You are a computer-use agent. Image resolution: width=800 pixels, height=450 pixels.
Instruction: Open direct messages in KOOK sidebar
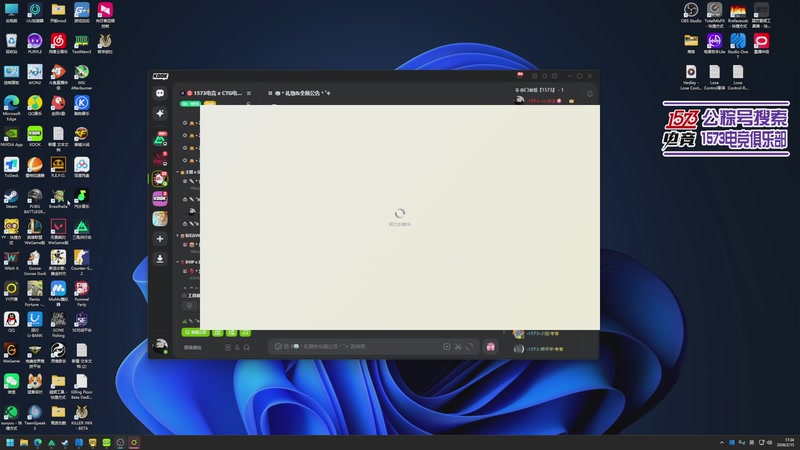click(160, 93)
